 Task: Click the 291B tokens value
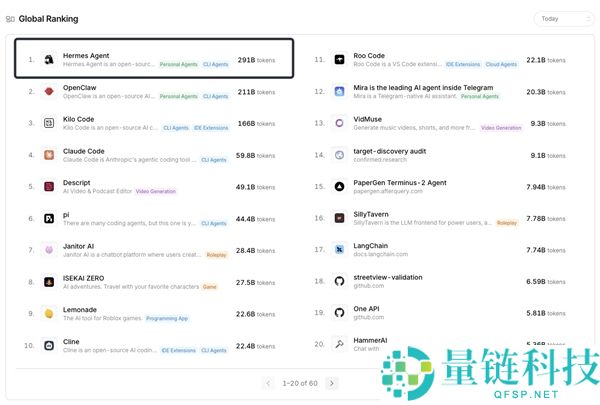pos(256,60)
